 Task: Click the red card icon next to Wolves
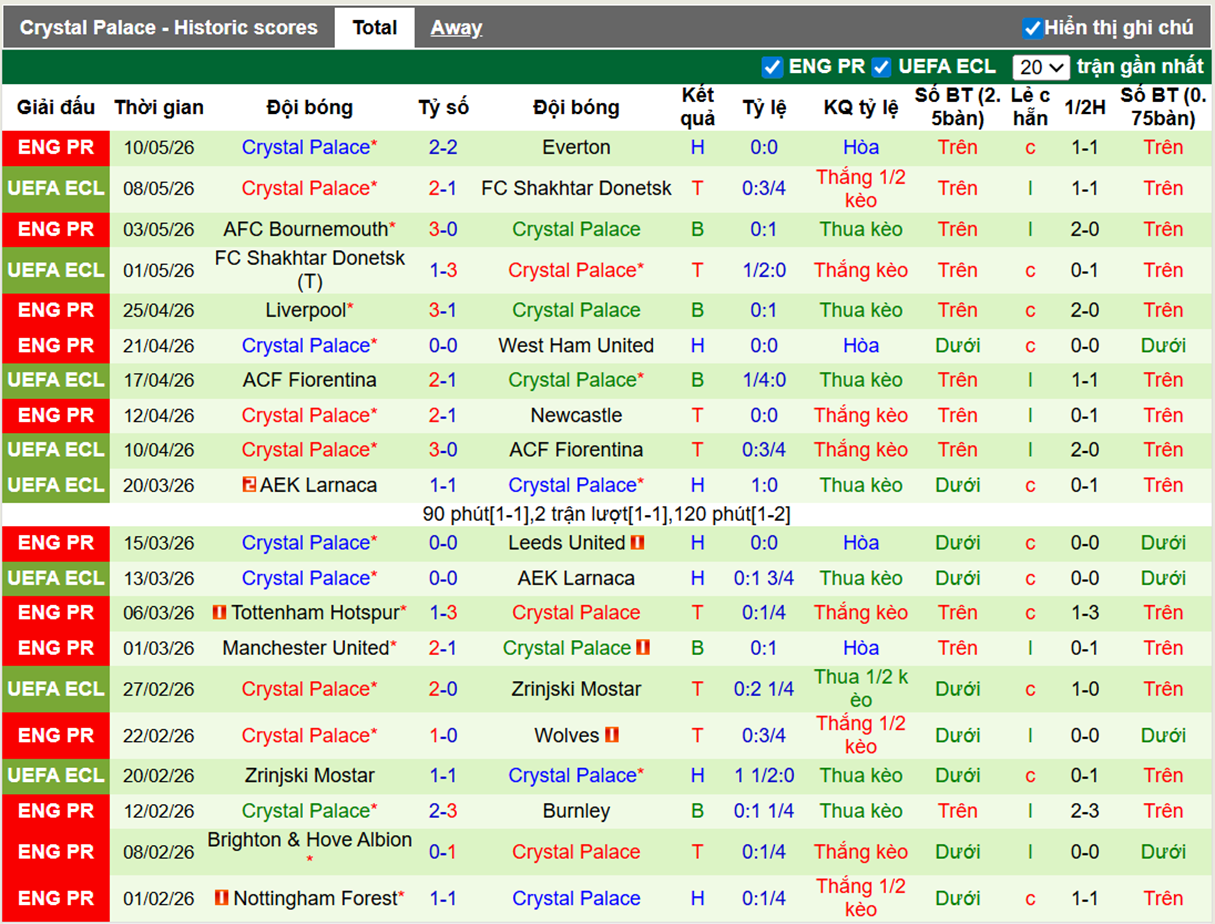click(612, 735)
